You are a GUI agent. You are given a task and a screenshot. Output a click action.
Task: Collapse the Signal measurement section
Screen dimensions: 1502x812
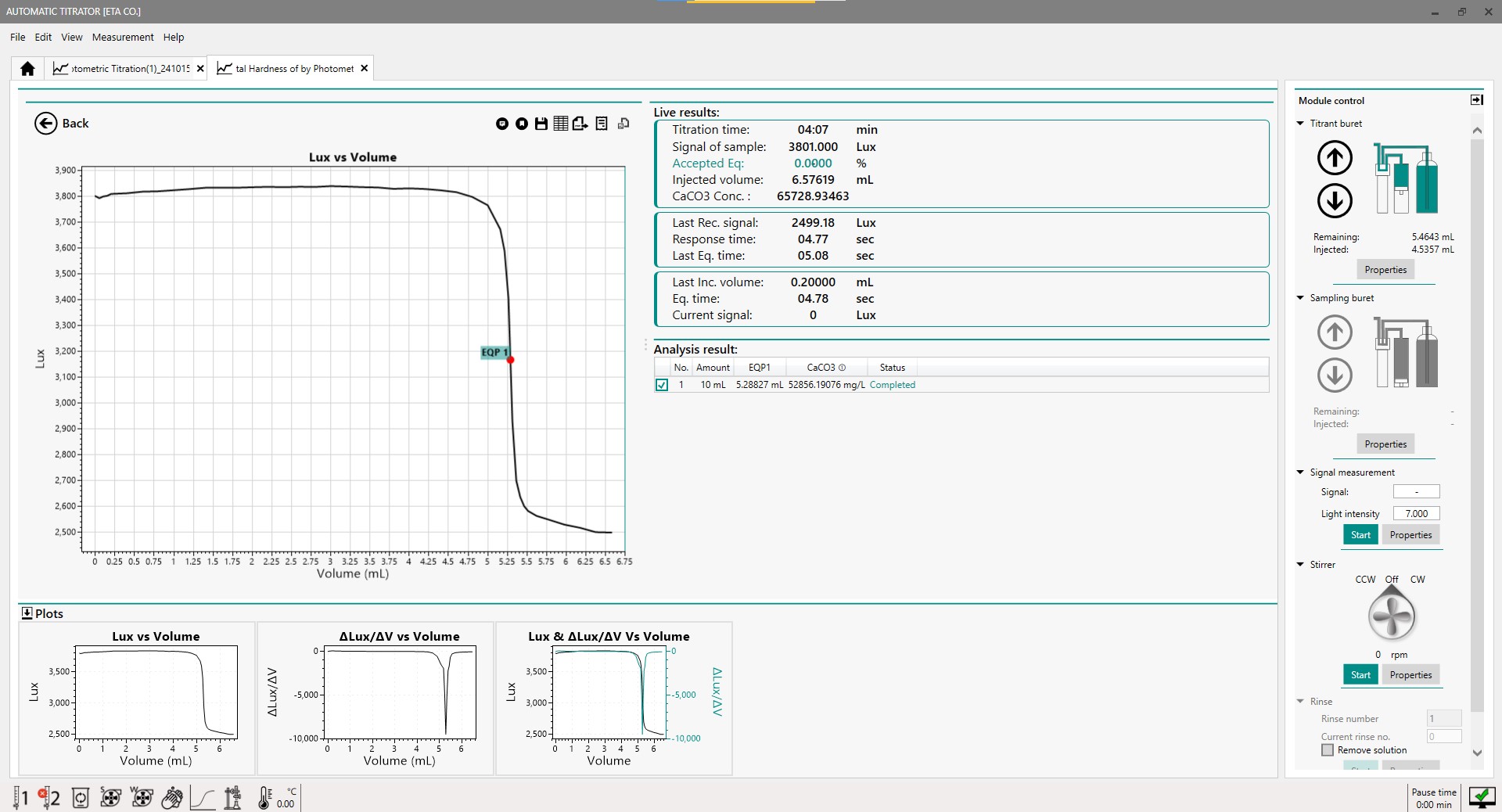coord(1300,472)
